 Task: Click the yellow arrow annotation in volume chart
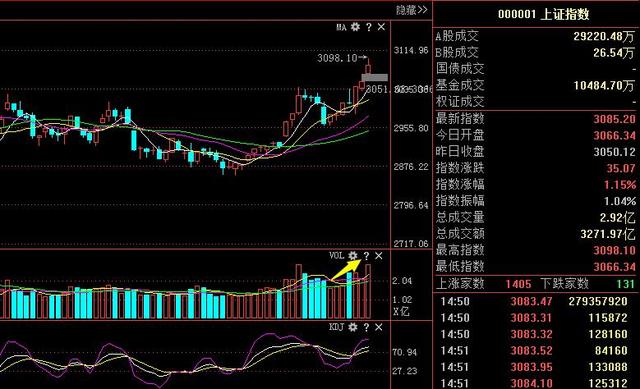[x=347, y=269]
